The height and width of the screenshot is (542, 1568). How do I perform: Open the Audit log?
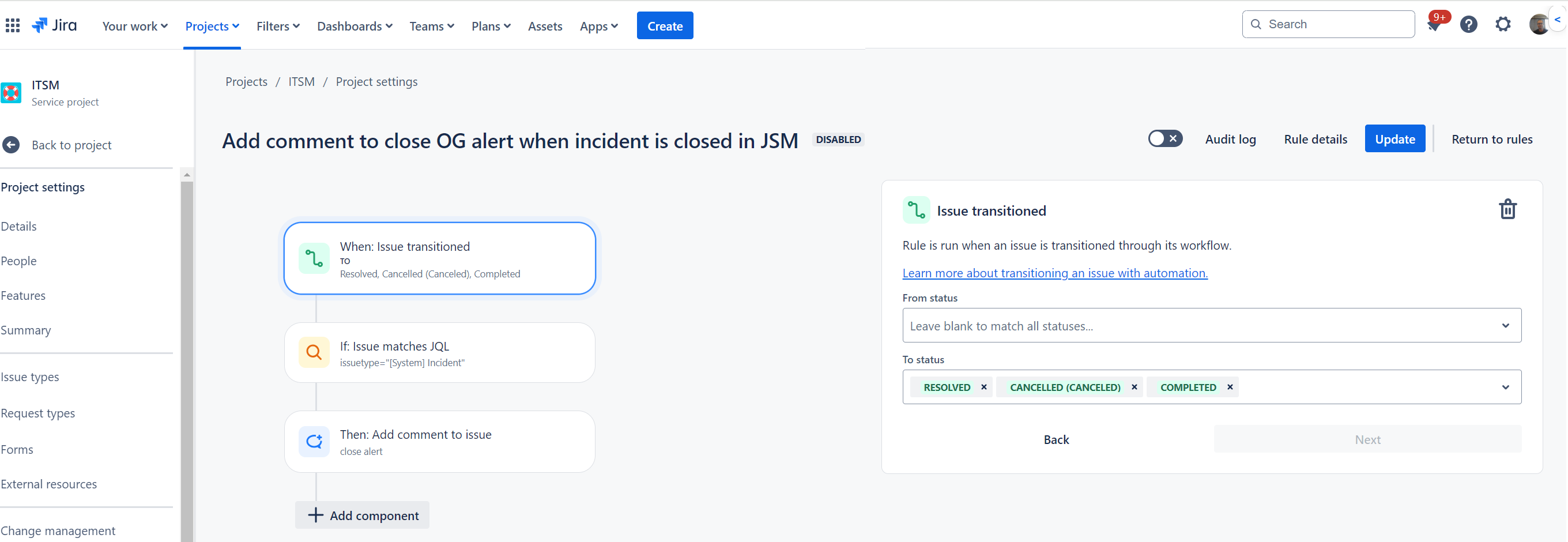pos(1230,139)
